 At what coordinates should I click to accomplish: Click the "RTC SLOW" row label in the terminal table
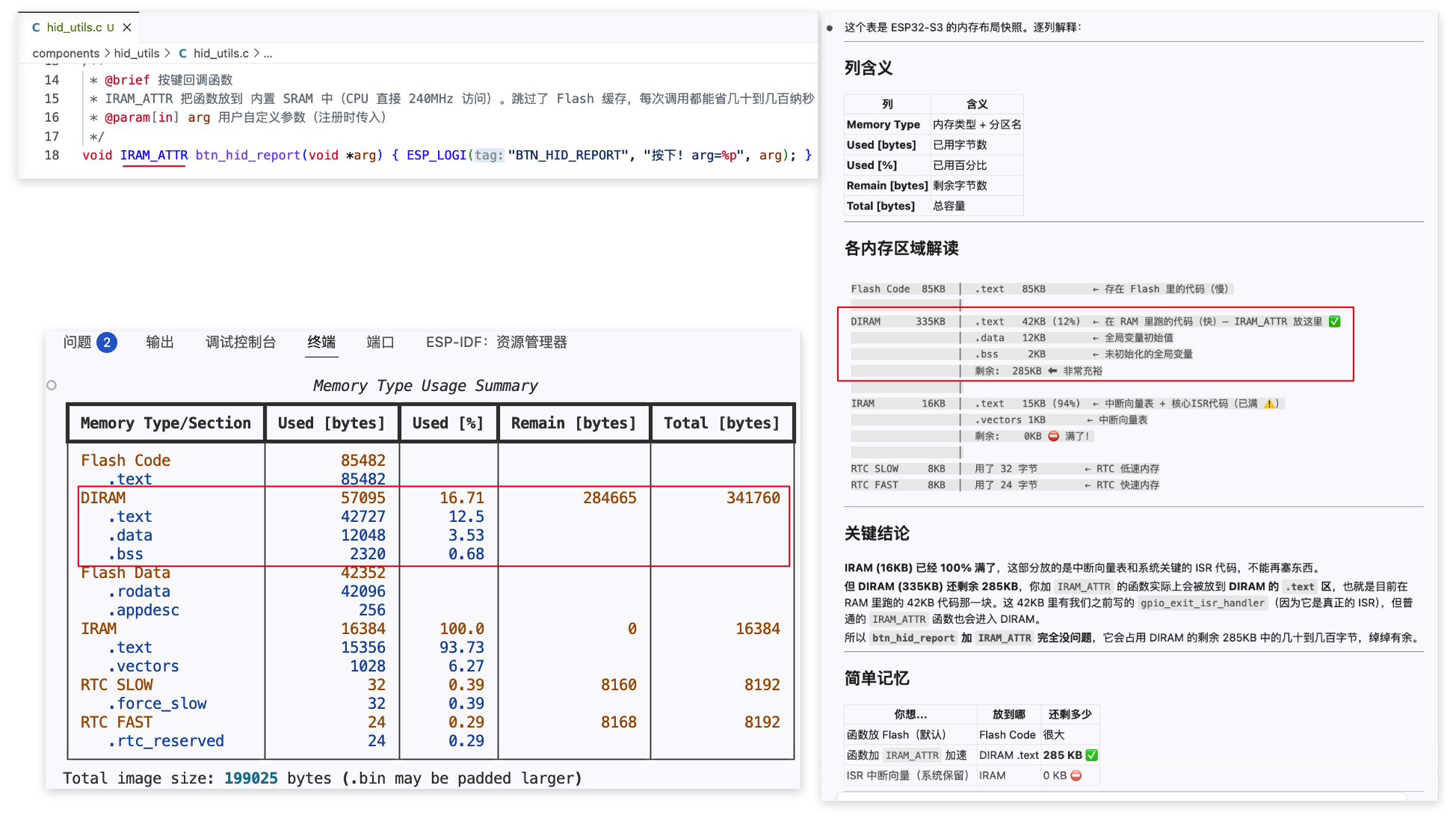(x=117, y=685)
